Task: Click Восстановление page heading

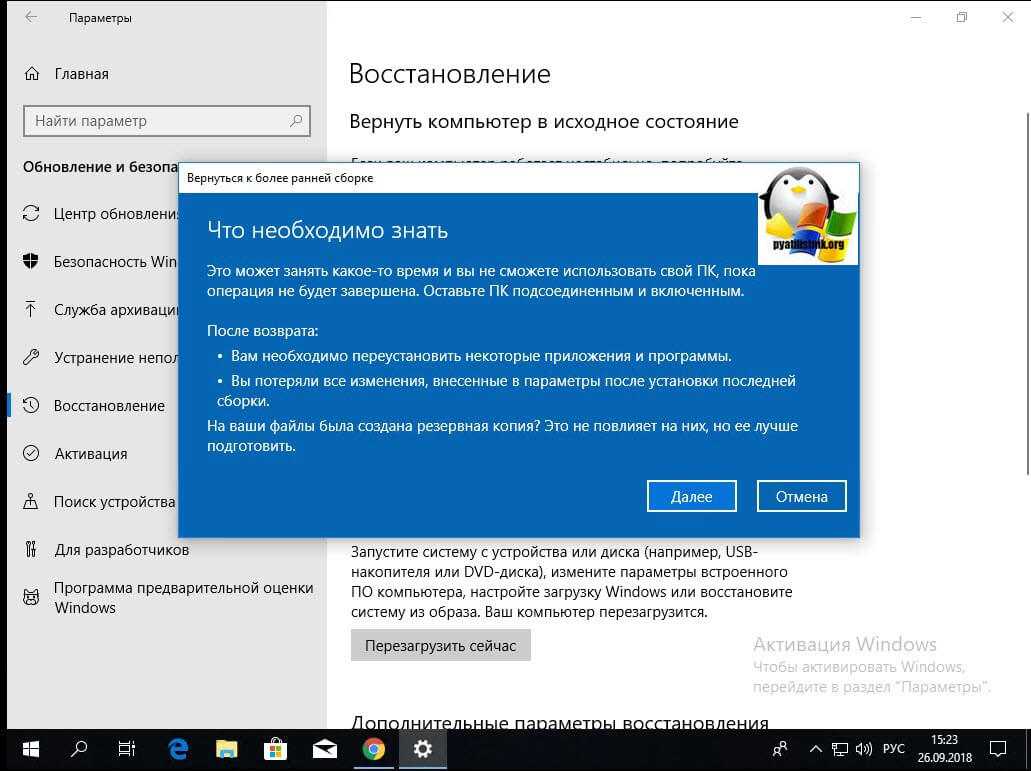Action: [450, 74]
